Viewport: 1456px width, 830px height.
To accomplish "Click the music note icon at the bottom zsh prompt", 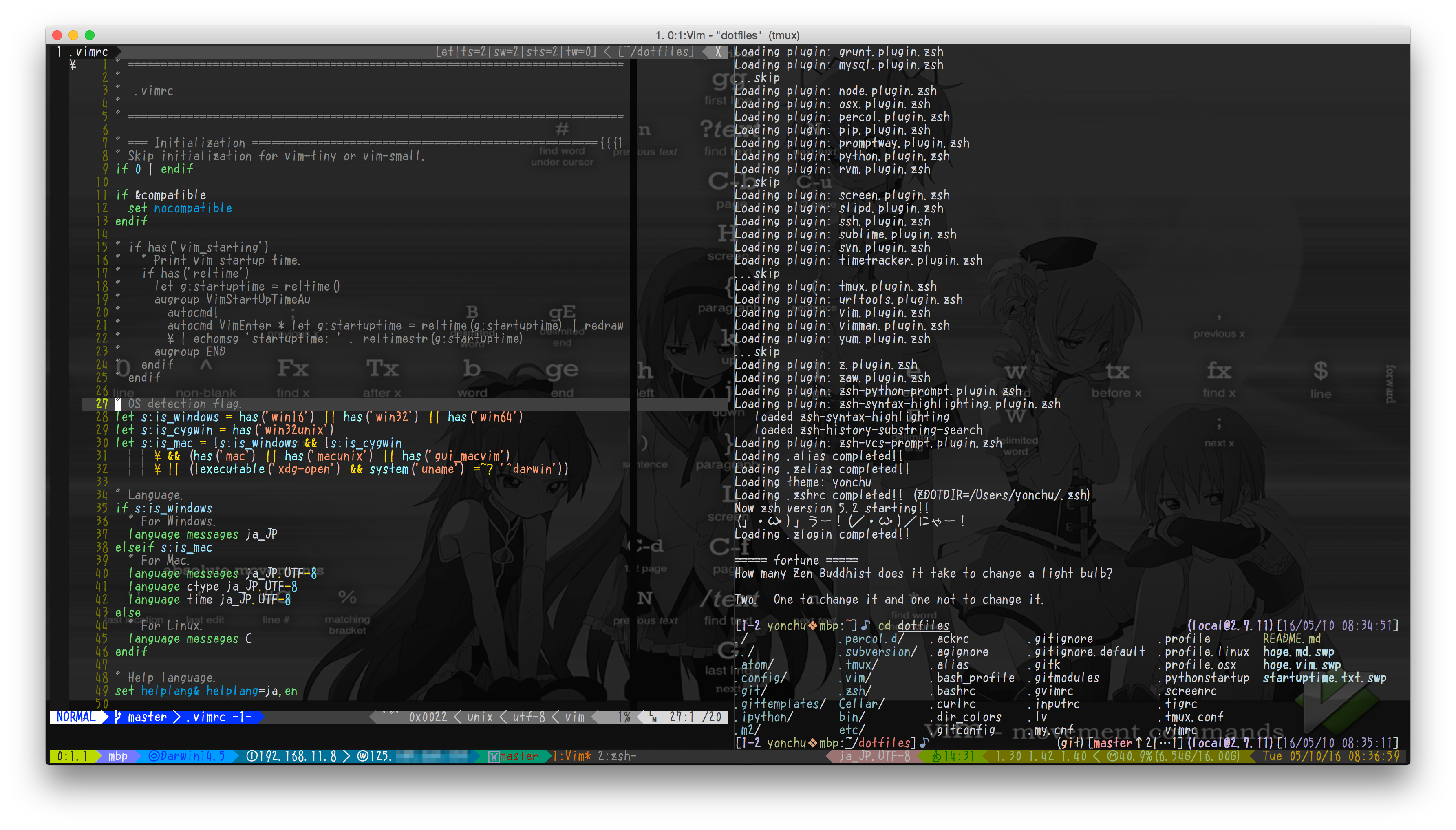I will pyautogui.click(x=924, y=743).
